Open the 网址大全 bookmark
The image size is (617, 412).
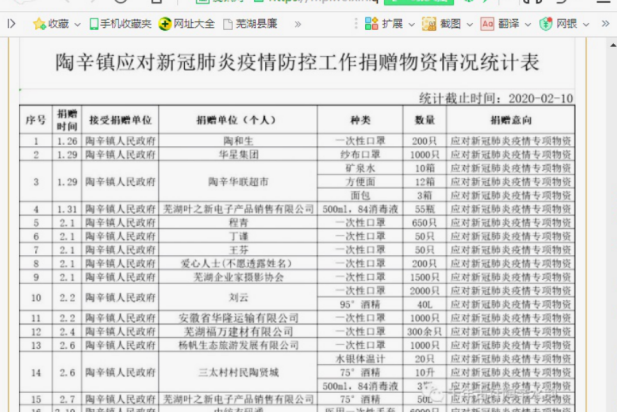[x=187, y=24]
